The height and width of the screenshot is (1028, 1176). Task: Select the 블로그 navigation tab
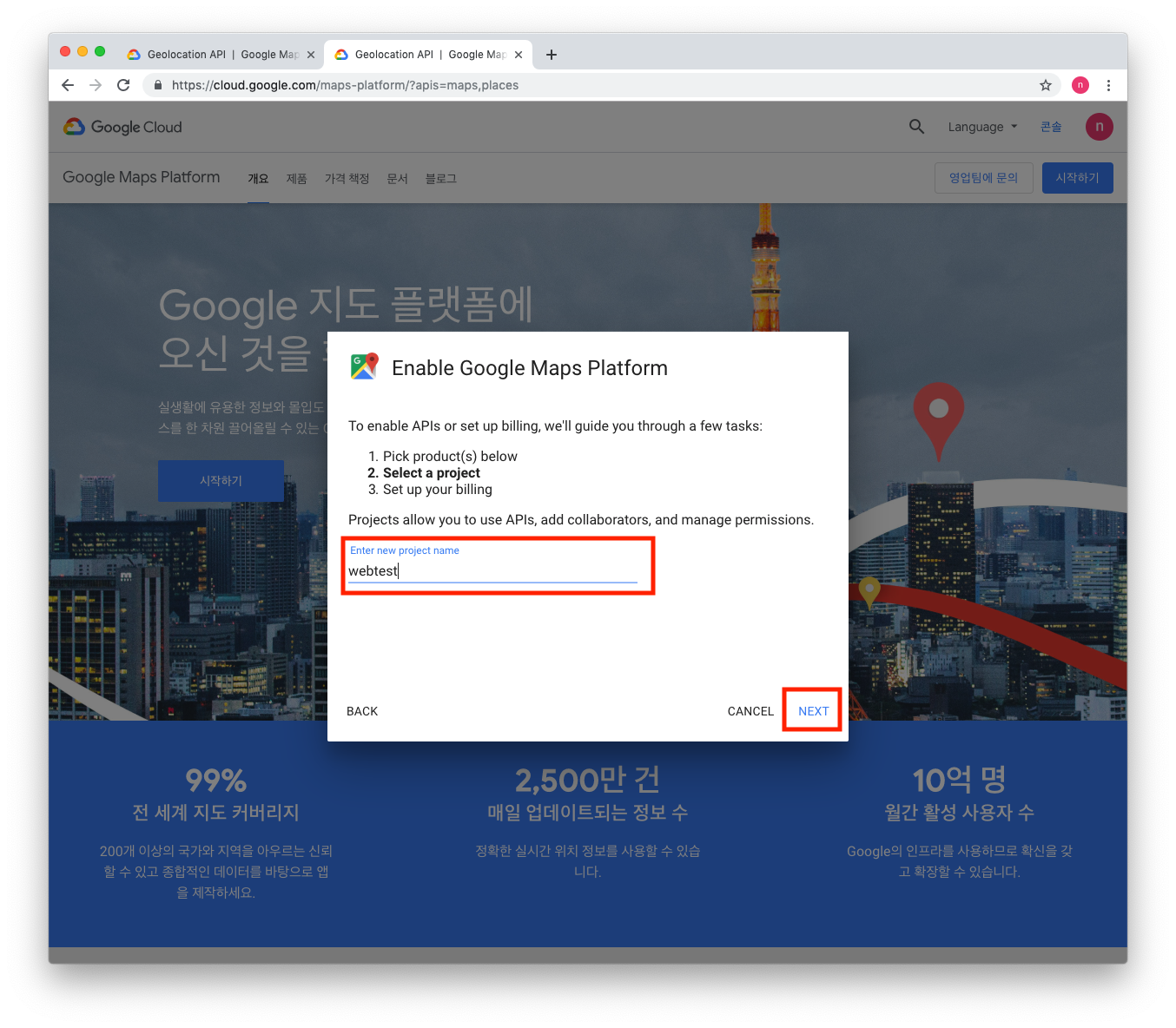[x=440, y=178]
